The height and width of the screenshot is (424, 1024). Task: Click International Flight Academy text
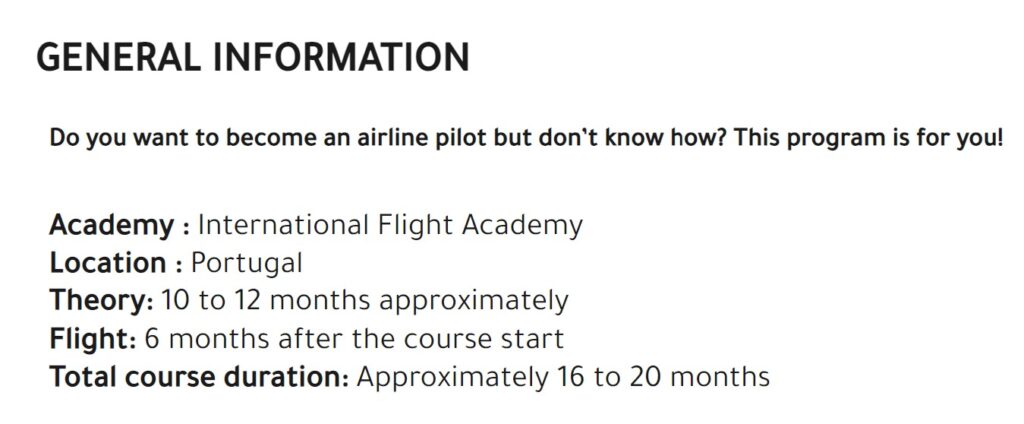tap(390, 226)
